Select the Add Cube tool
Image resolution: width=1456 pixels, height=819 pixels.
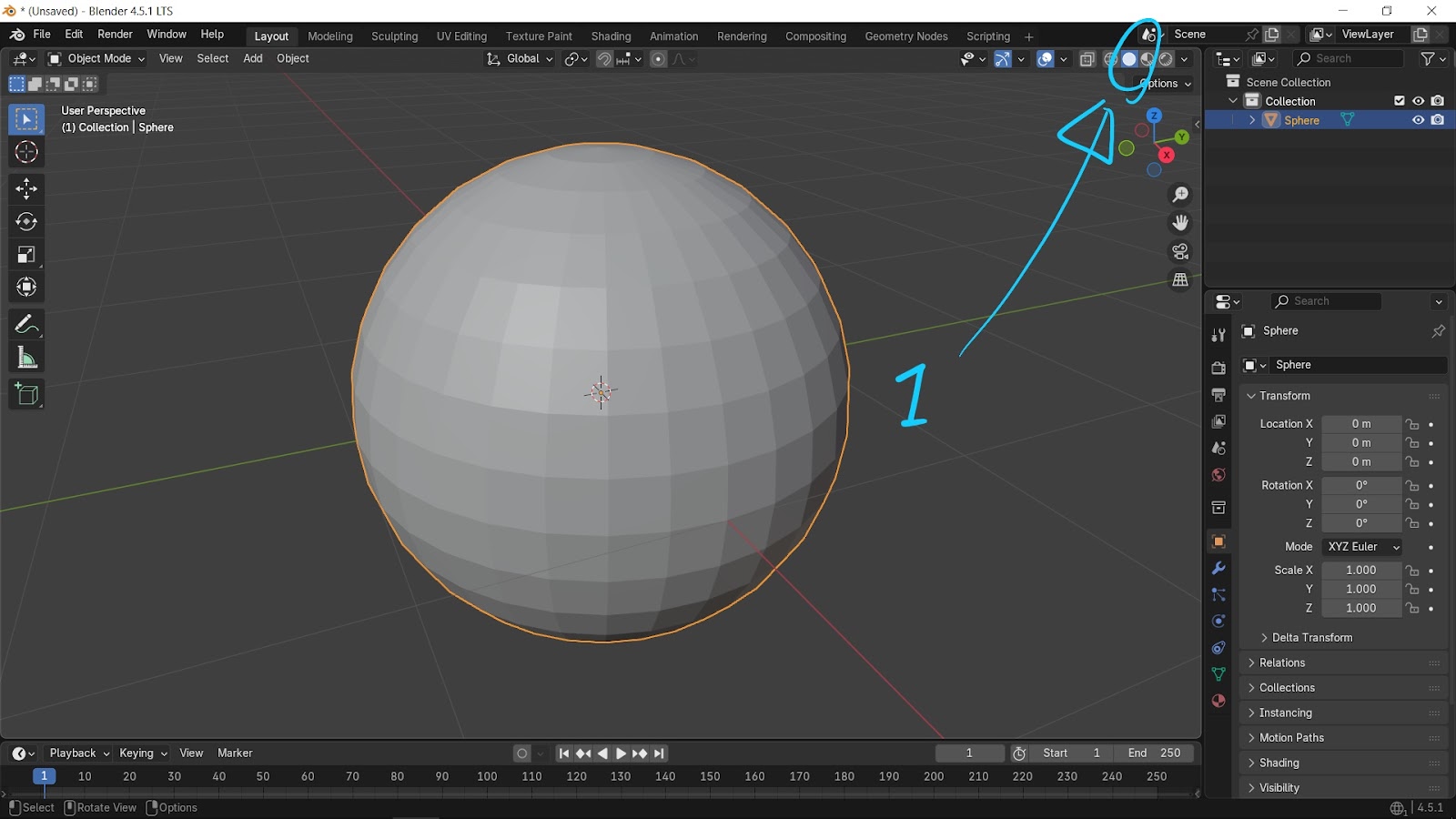(x=26, y=394)
